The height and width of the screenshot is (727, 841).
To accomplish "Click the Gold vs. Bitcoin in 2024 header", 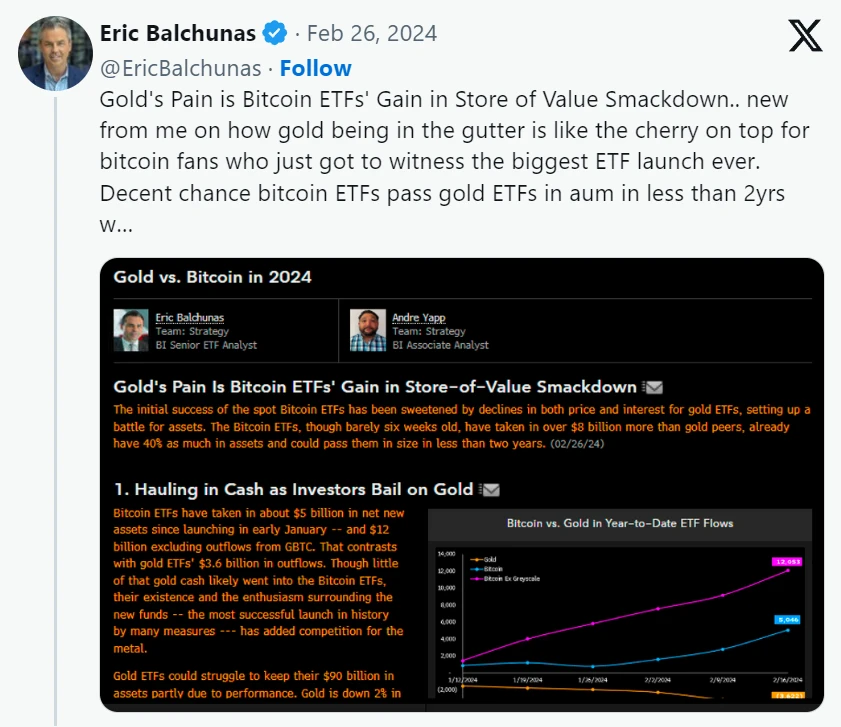I will click(x=212, y=277).
